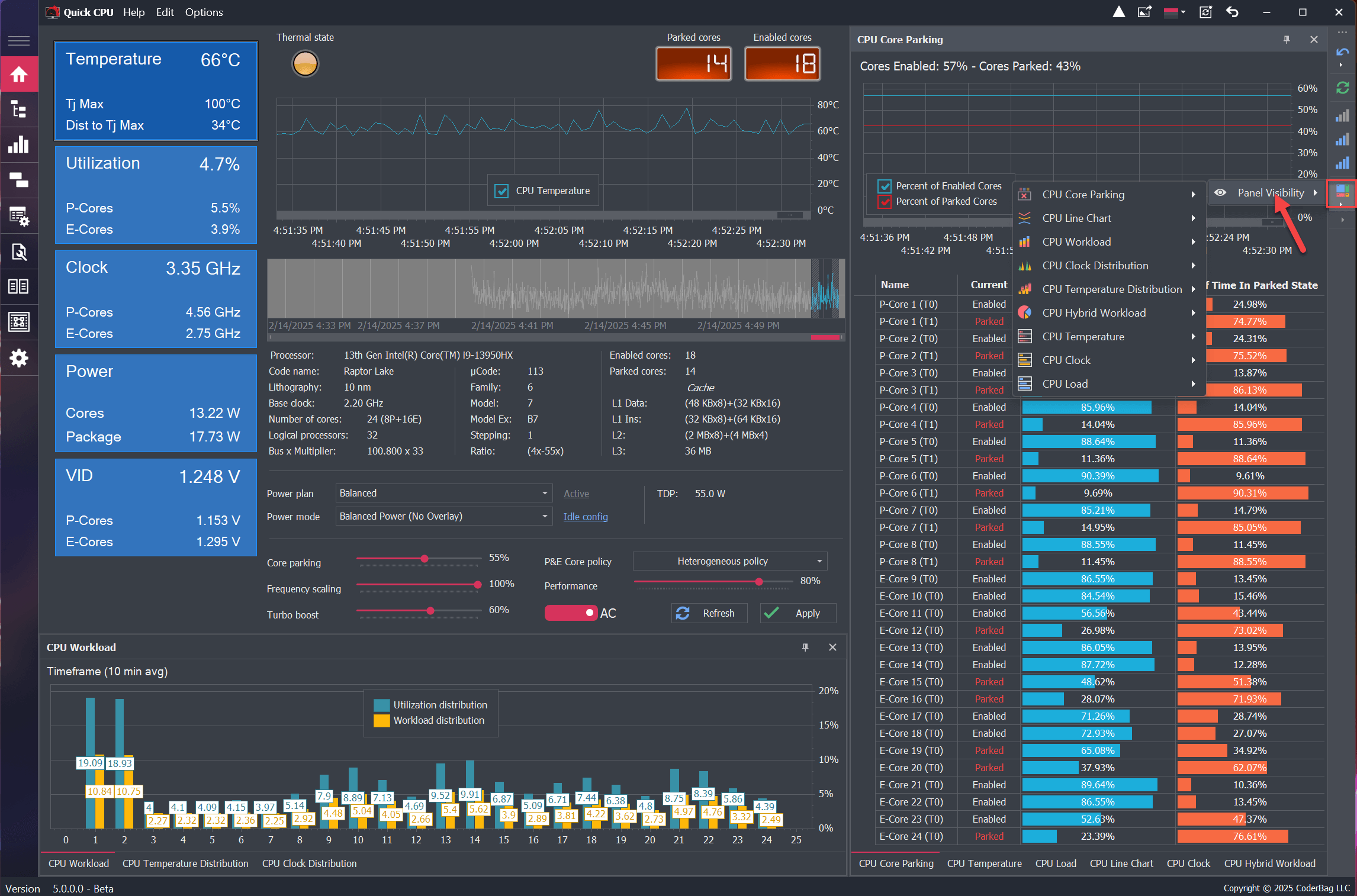The width and height of the screenshot is (1357, 896).
Task: Toggle the Percent of Enabled Cores checkbox
Action: tap(885, 186)
